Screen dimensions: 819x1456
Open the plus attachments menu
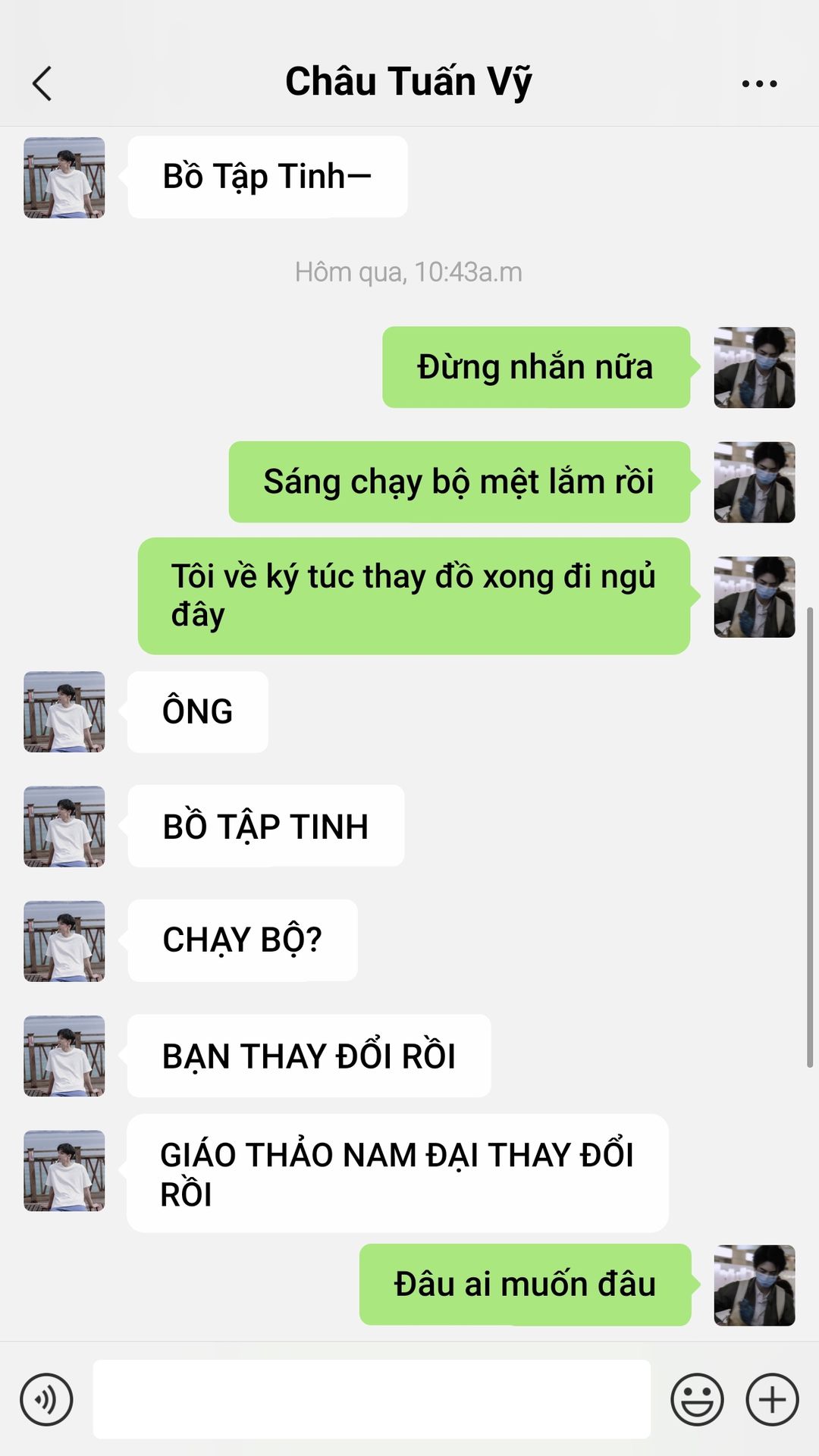click(772, 1399)
